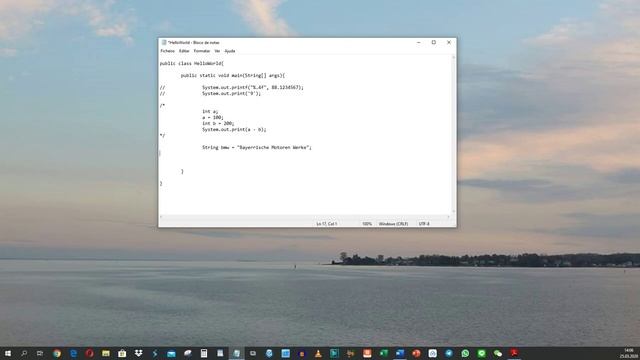Open WhatsApp from the taskbar
Screen dimensions: 640x360
click(x=465, y=353)
